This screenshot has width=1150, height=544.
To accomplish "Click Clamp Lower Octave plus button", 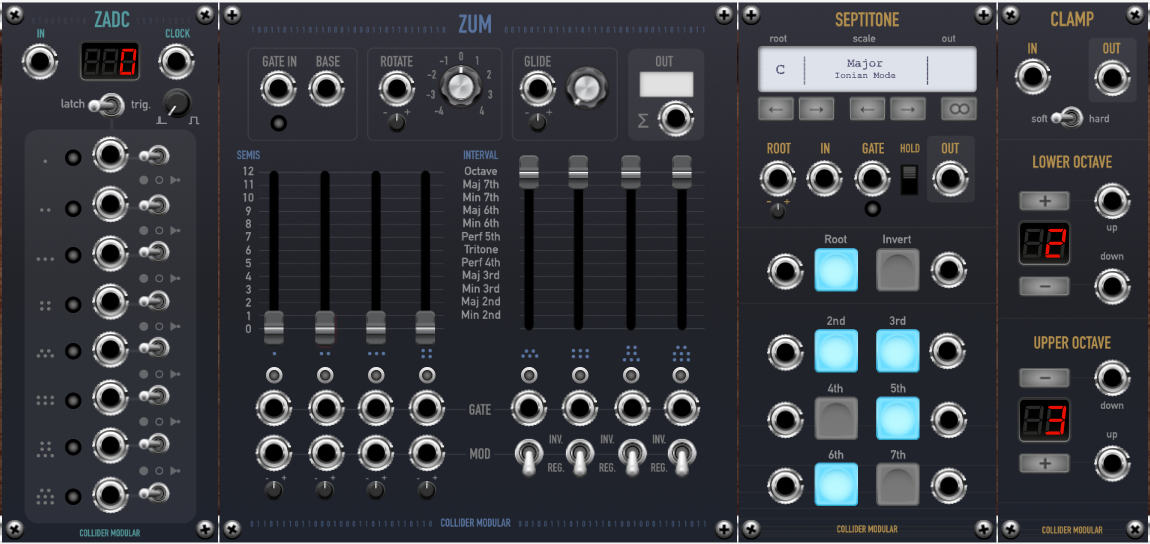I will point(1044,201).
